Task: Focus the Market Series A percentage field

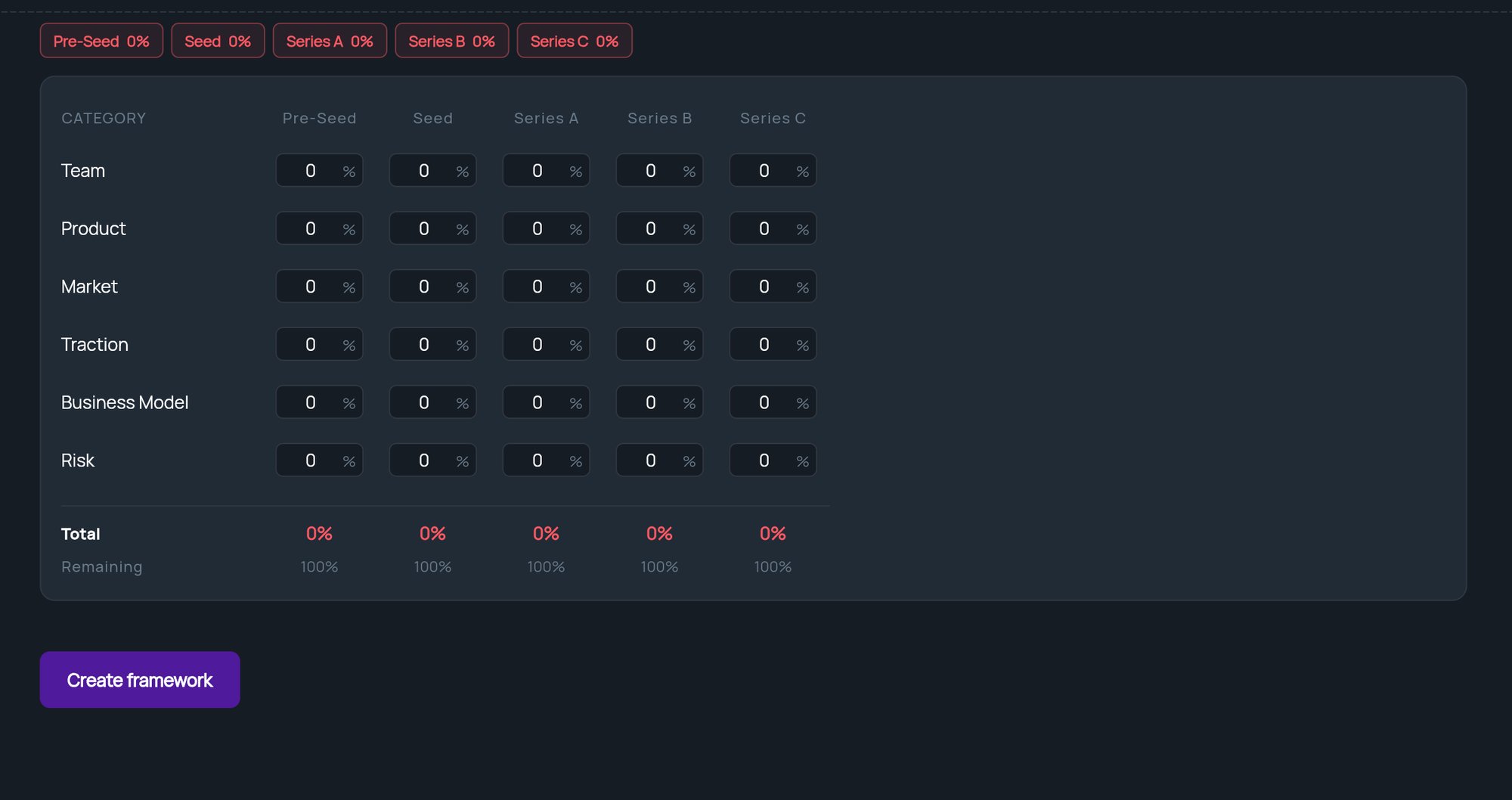Action: point(546,287)
